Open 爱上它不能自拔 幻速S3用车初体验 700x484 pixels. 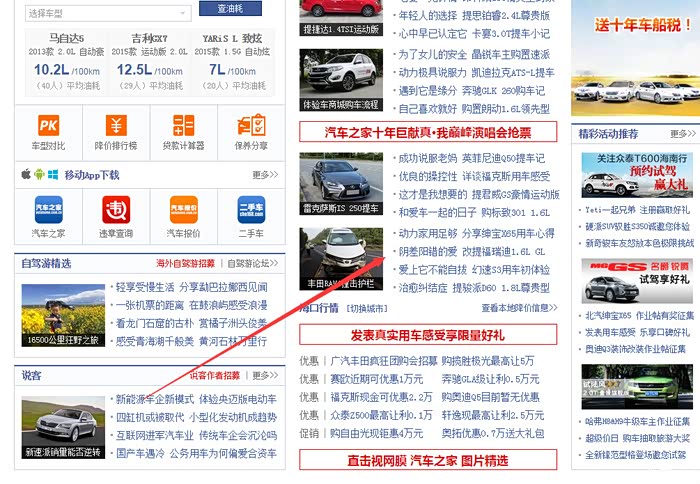[474, 270]
